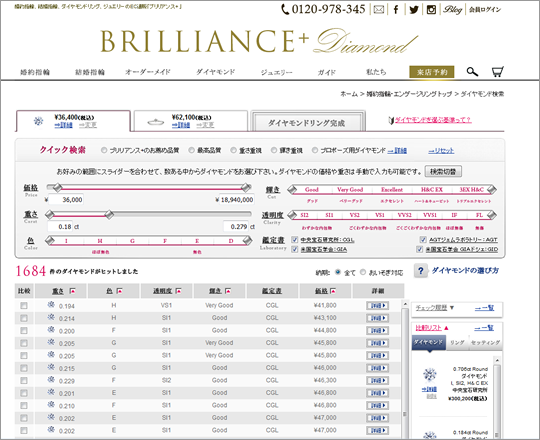Open the shopping cart icon

pyautogui.click(x=497, y=72)
